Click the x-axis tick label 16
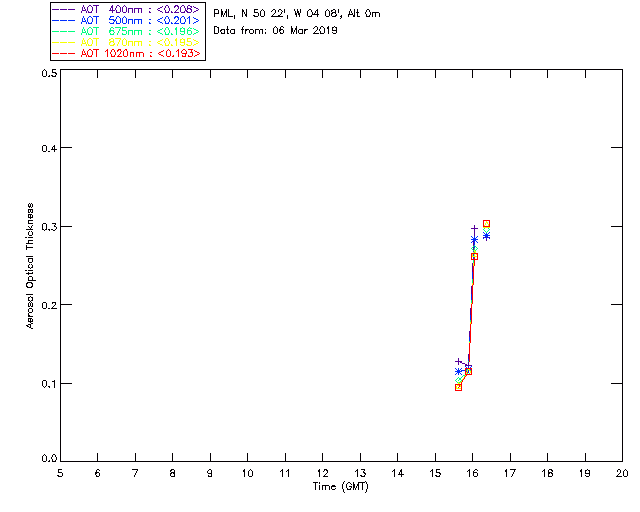This screenshot has width=640, height=512. (x=473, y=473)
